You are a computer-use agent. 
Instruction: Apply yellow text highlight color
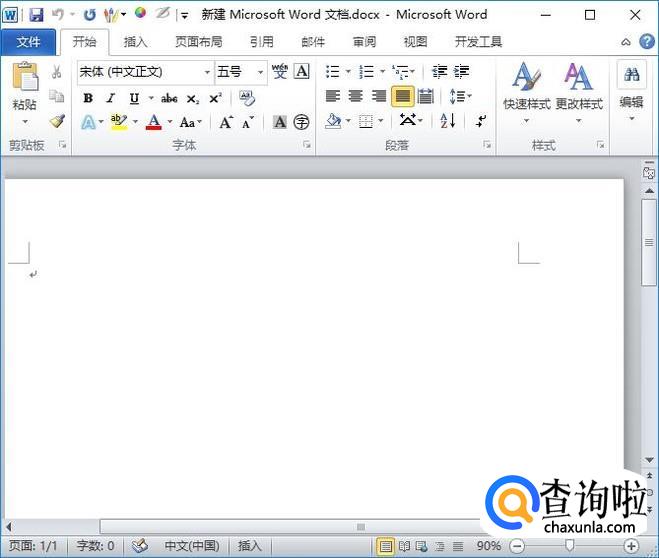[119, 122]
